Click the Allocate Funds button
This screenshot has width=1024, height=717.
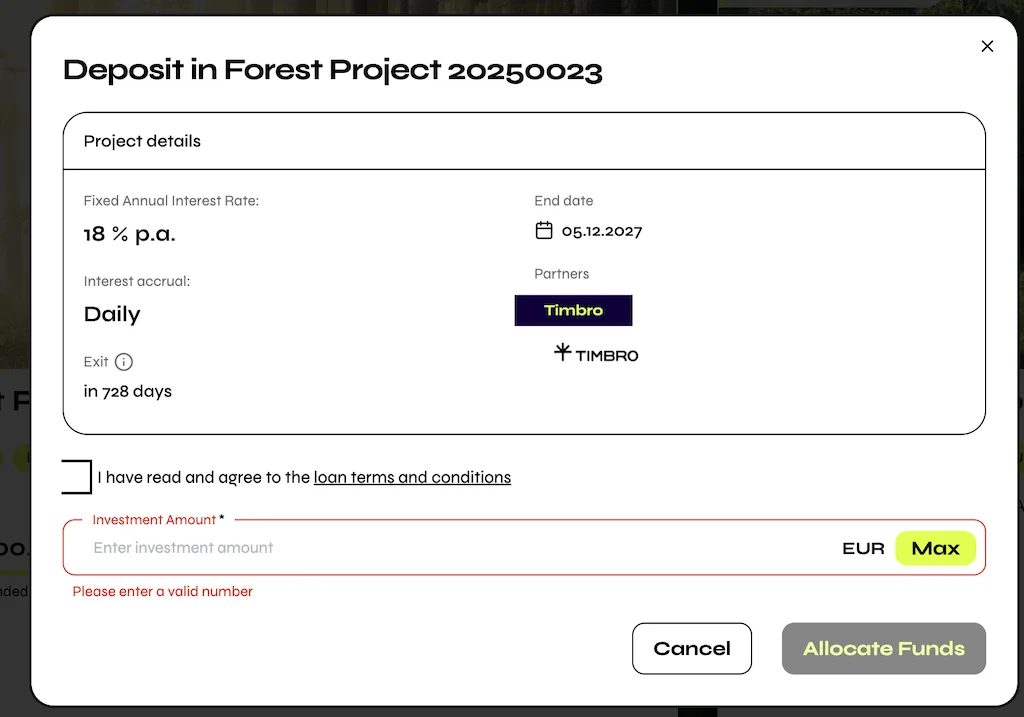tap(883, 648)
